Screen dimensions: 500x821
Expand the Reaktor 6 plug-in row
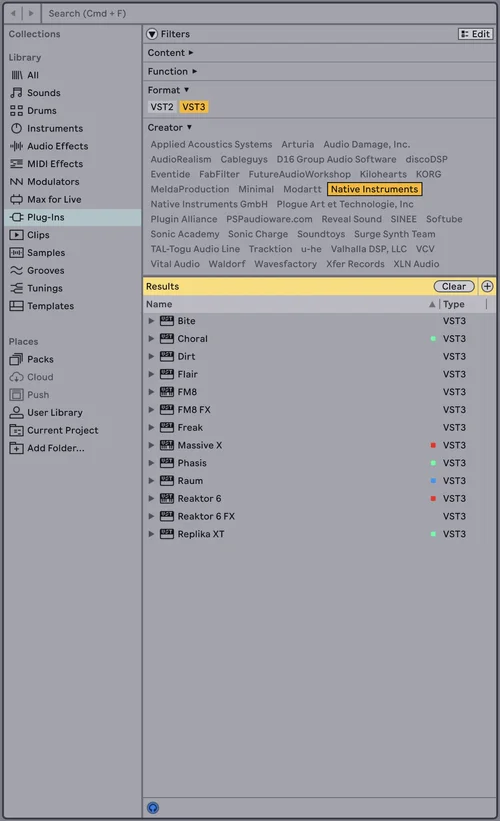click(151, 498)
